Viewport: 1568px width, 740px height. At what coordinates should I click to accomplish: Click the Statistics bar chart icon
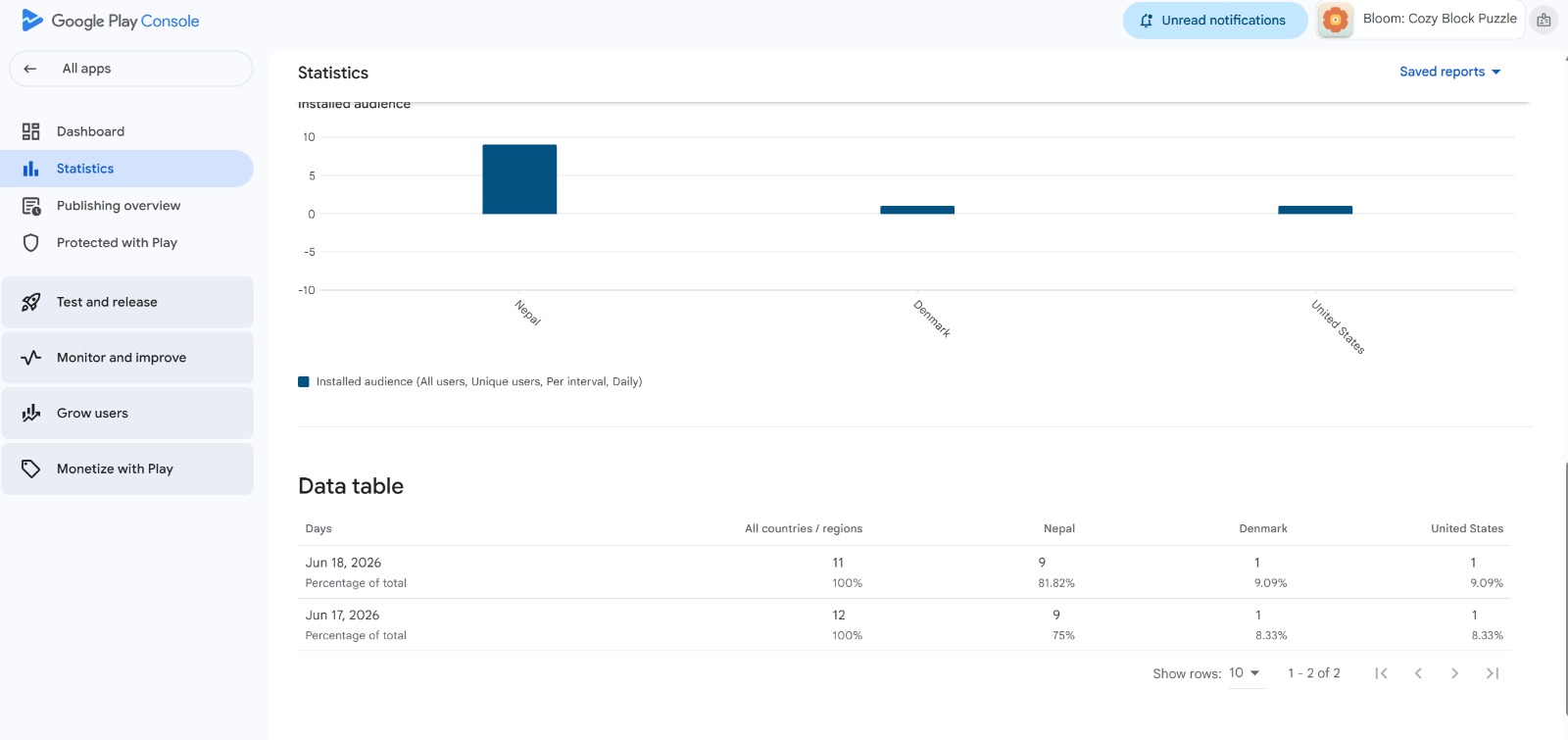click(31, 169)
